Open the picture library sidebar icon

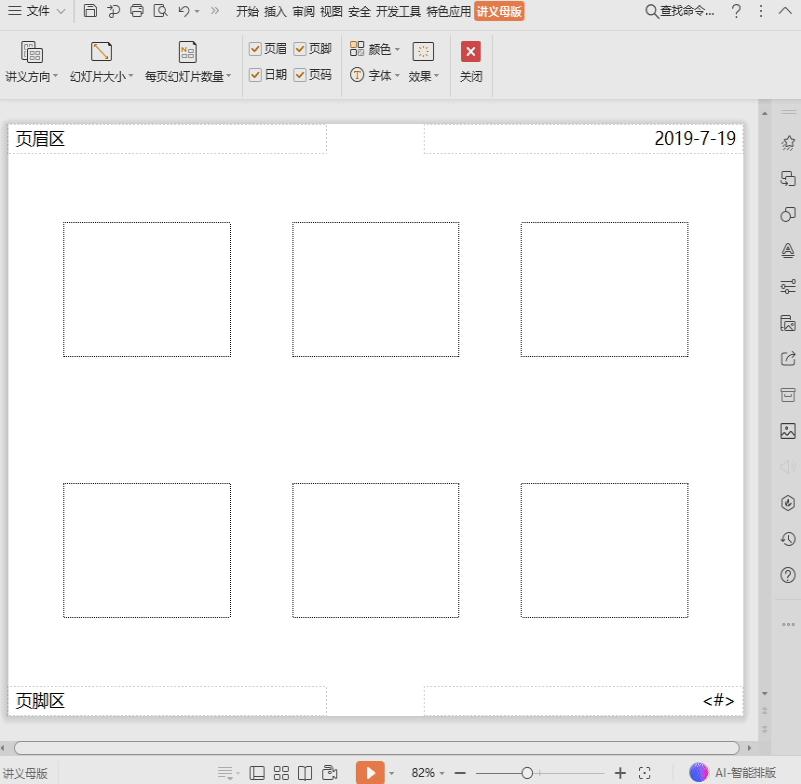[x=788, y=323]
